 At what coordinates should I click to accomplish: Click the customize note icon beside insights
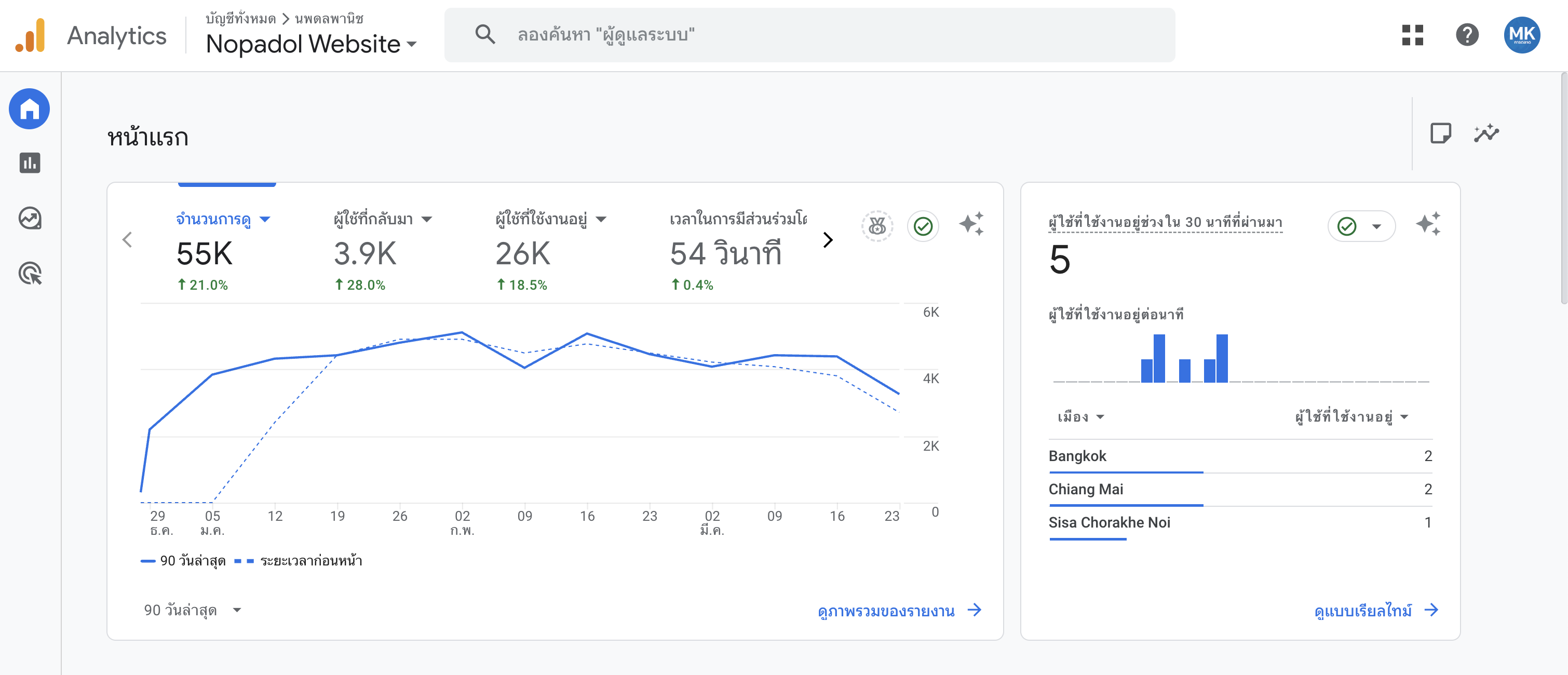[1440, 133]
